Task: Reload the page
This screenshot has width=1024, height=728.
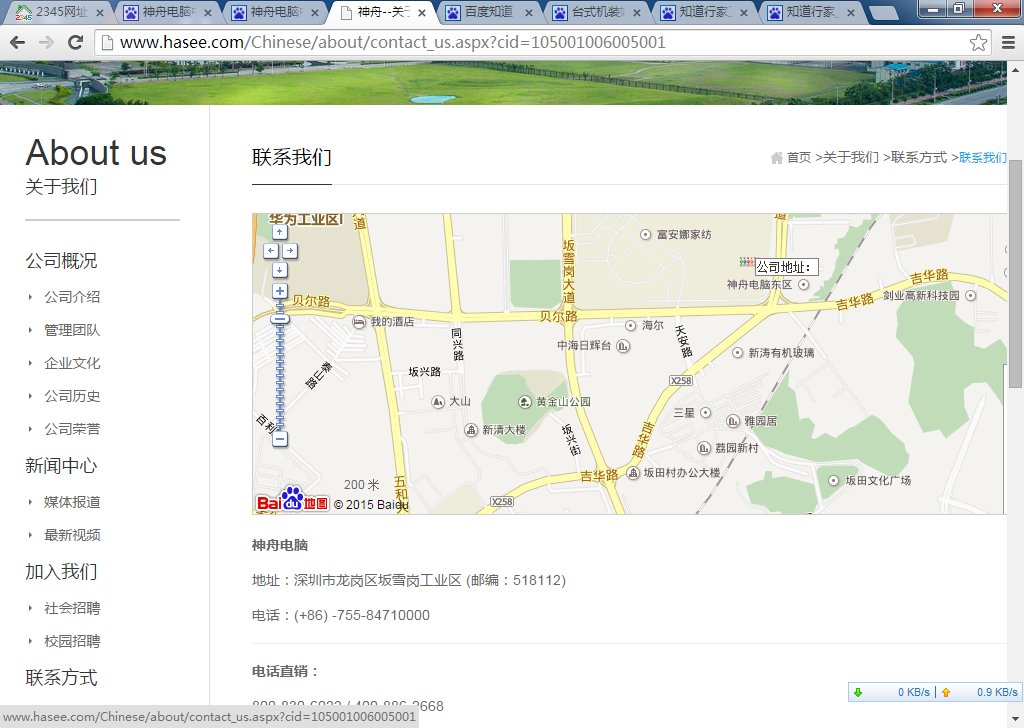Action: 75,43
